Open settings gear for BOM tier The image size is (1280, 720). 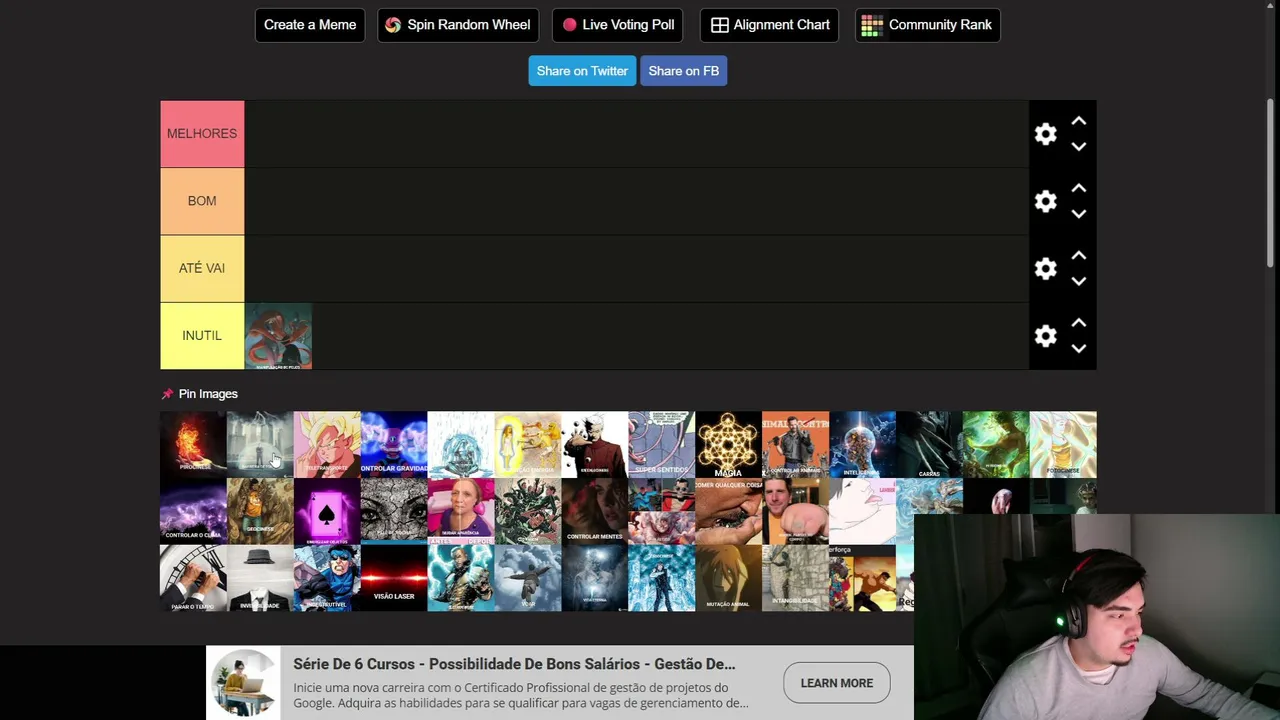[1045, 201]
